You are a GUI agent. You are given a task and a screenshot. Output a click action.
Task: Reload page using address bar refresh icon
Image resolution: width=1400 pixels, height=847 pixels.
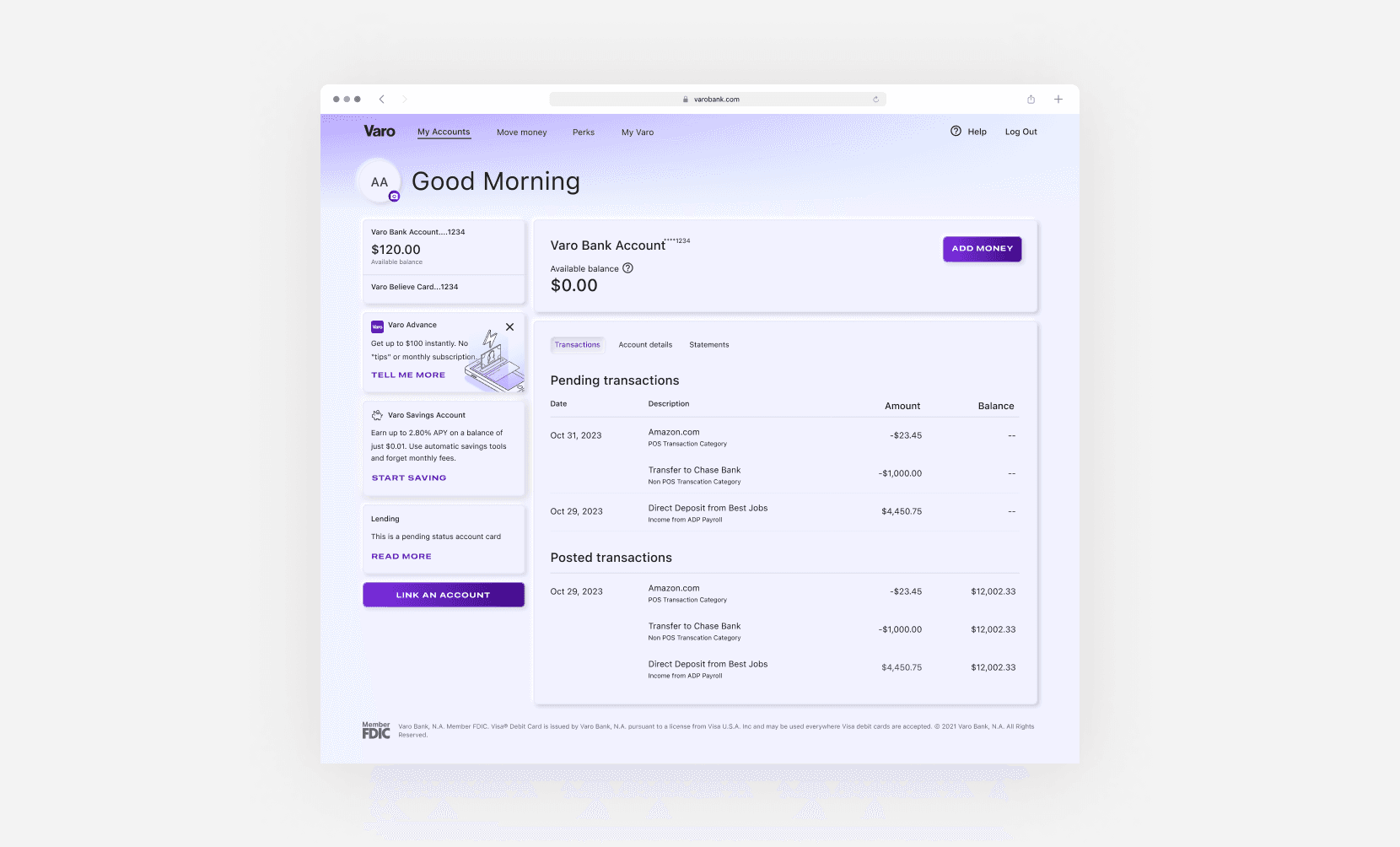(875, 100)
